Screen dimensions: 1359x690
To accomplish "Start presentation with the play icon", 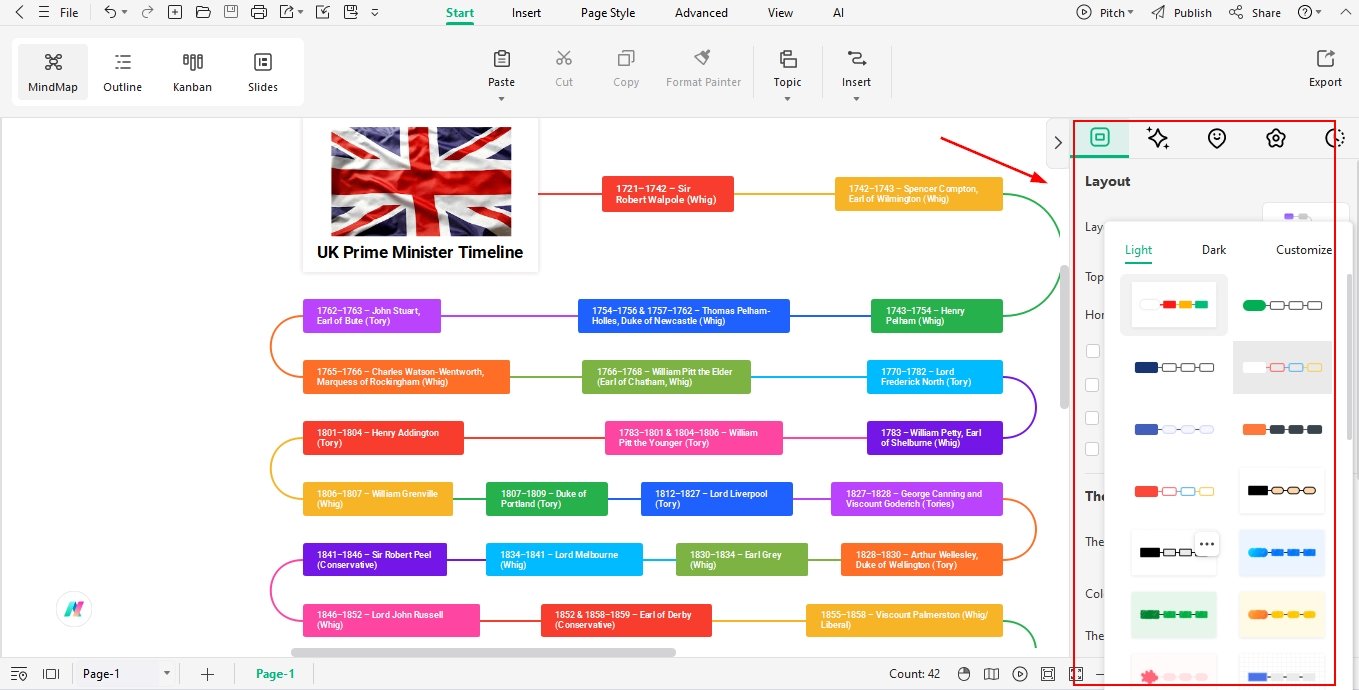I will click(x=1020, y=674).
